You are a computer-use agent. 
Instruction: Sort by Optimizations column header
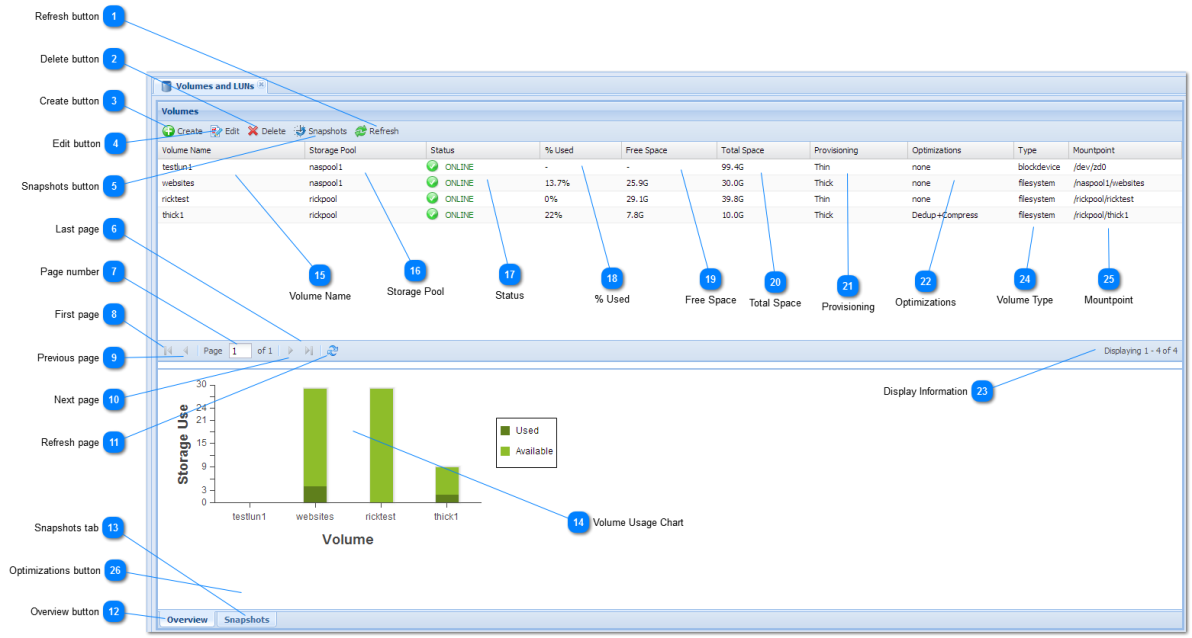pos(961,151)
